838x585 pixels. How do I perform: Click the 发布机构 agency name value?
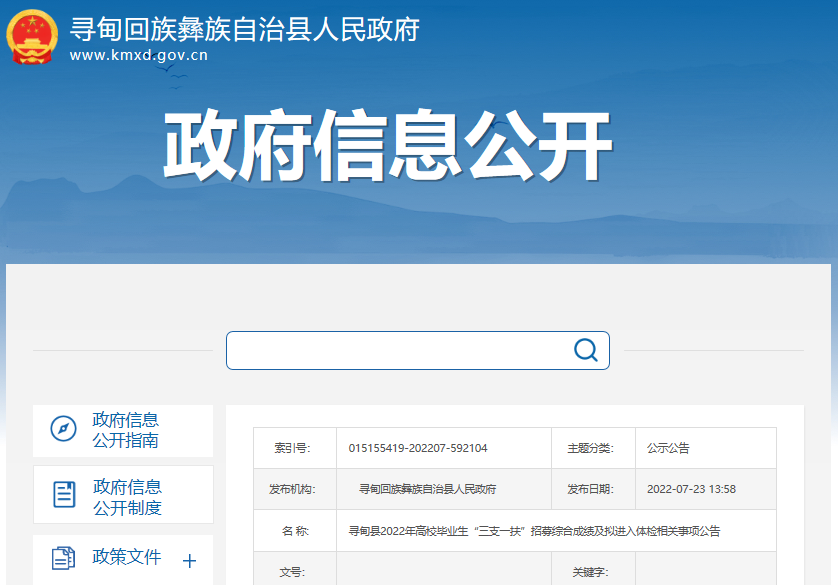pos(428,489)
